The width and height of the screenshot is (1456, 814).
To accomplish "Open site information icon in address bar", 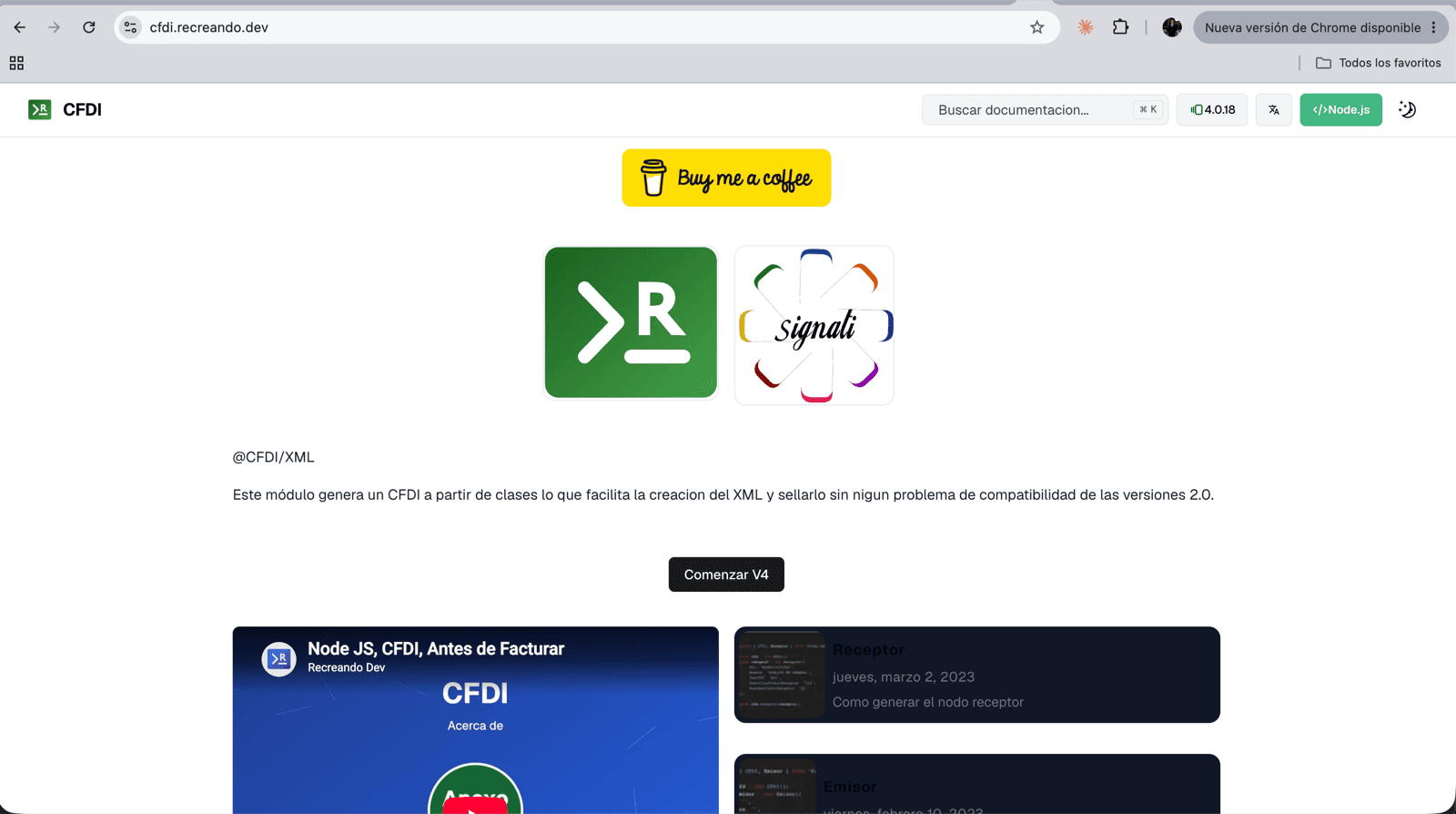I will coord(131,27).
